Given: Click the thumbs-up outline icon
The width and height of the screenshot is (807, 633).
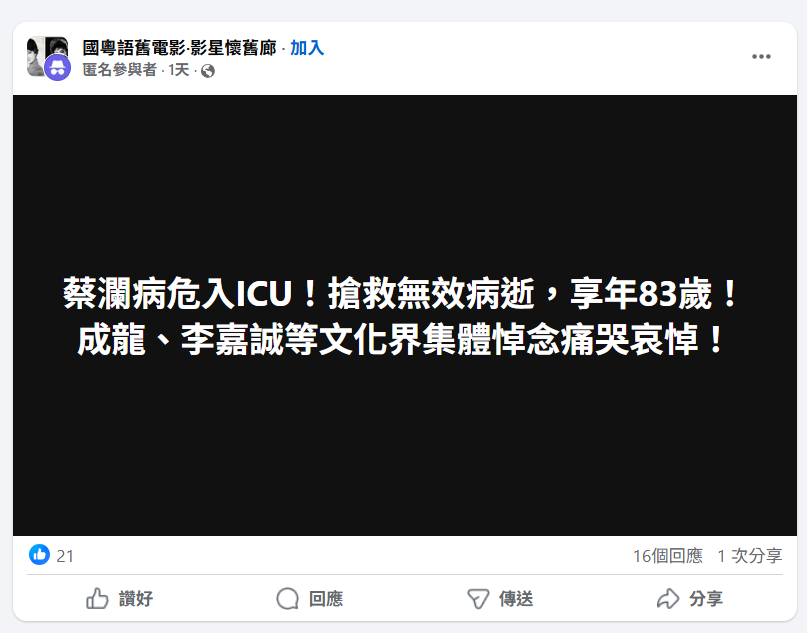Looking at the screenshot, I should [97, 599].
